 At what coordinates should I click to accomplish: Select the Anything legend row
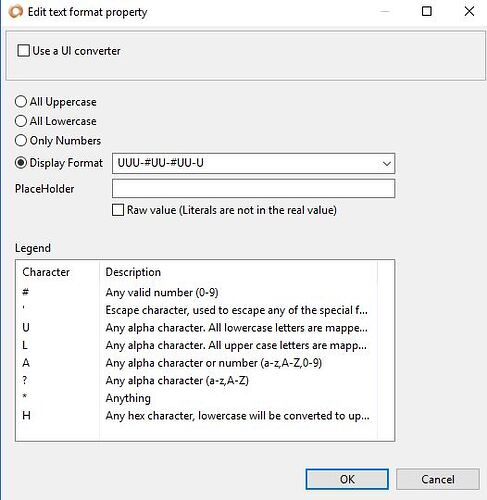(196, 398)
